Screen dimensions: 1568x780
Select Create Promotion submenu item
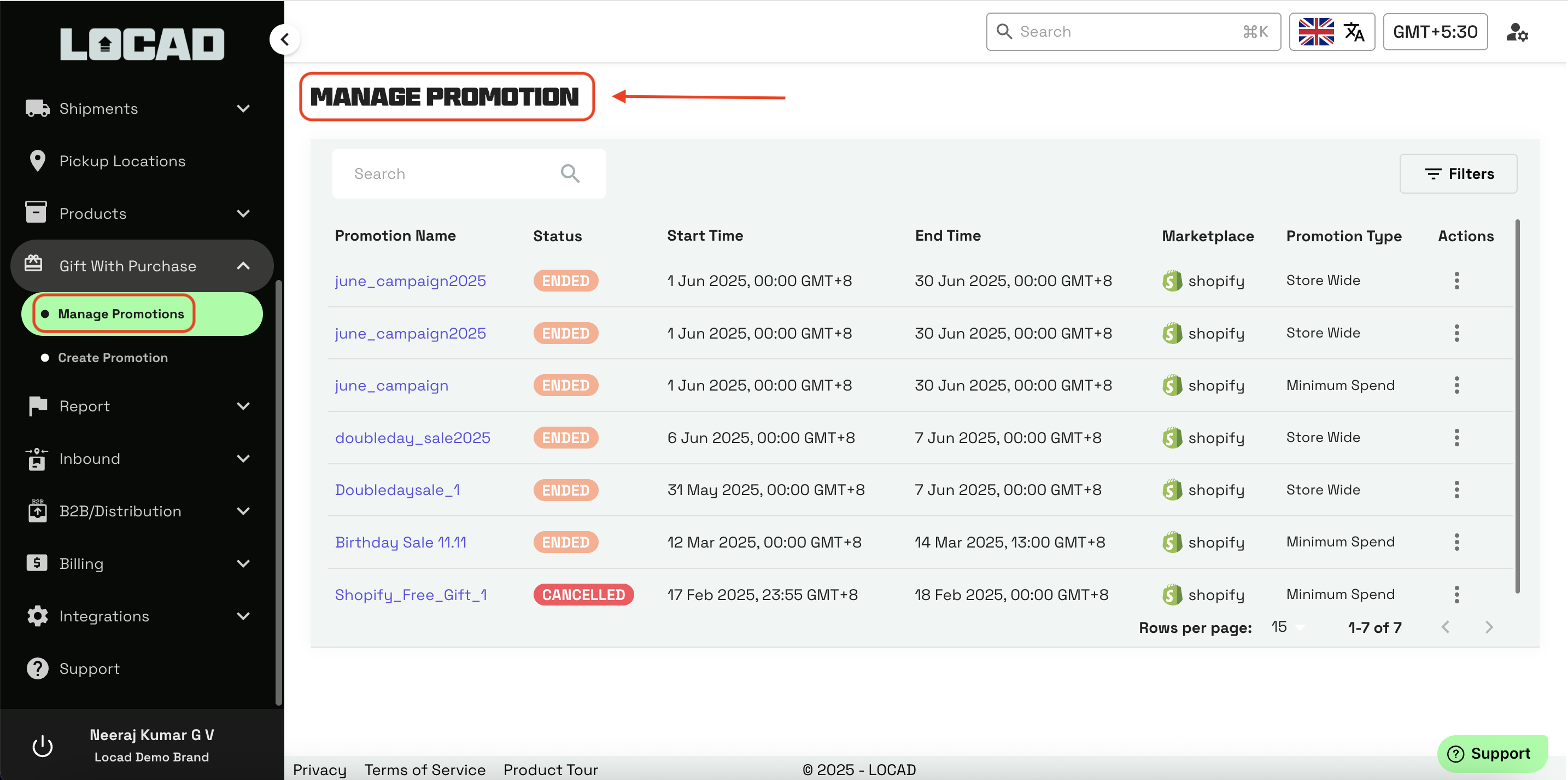pyautogui.click(x=113, y=357)
